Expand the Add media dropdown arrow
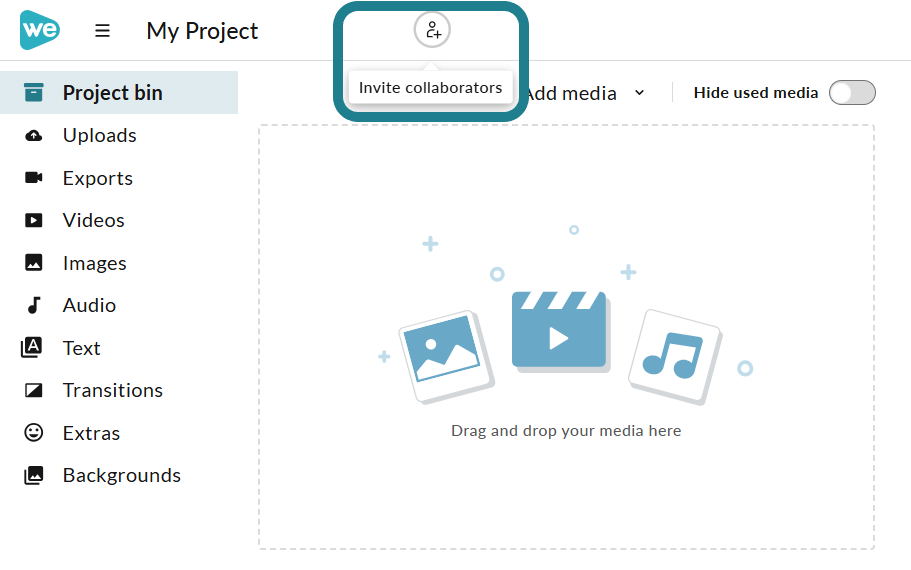This screenshot has width=911, height=570. tap(640, 93)
